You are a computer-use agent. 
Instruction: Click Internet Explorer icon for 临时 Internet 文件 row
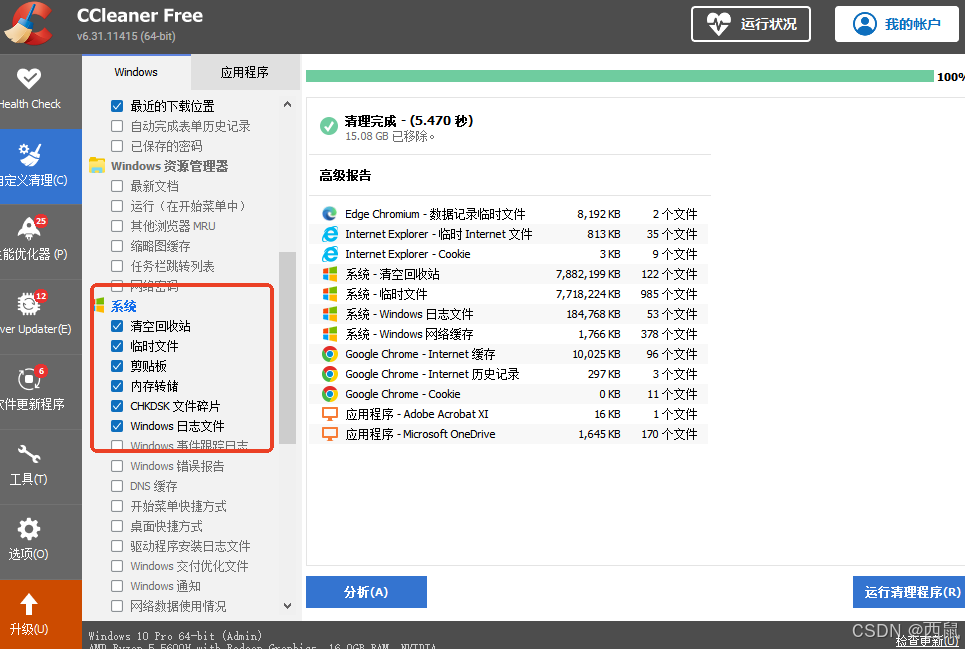point(330,234)
